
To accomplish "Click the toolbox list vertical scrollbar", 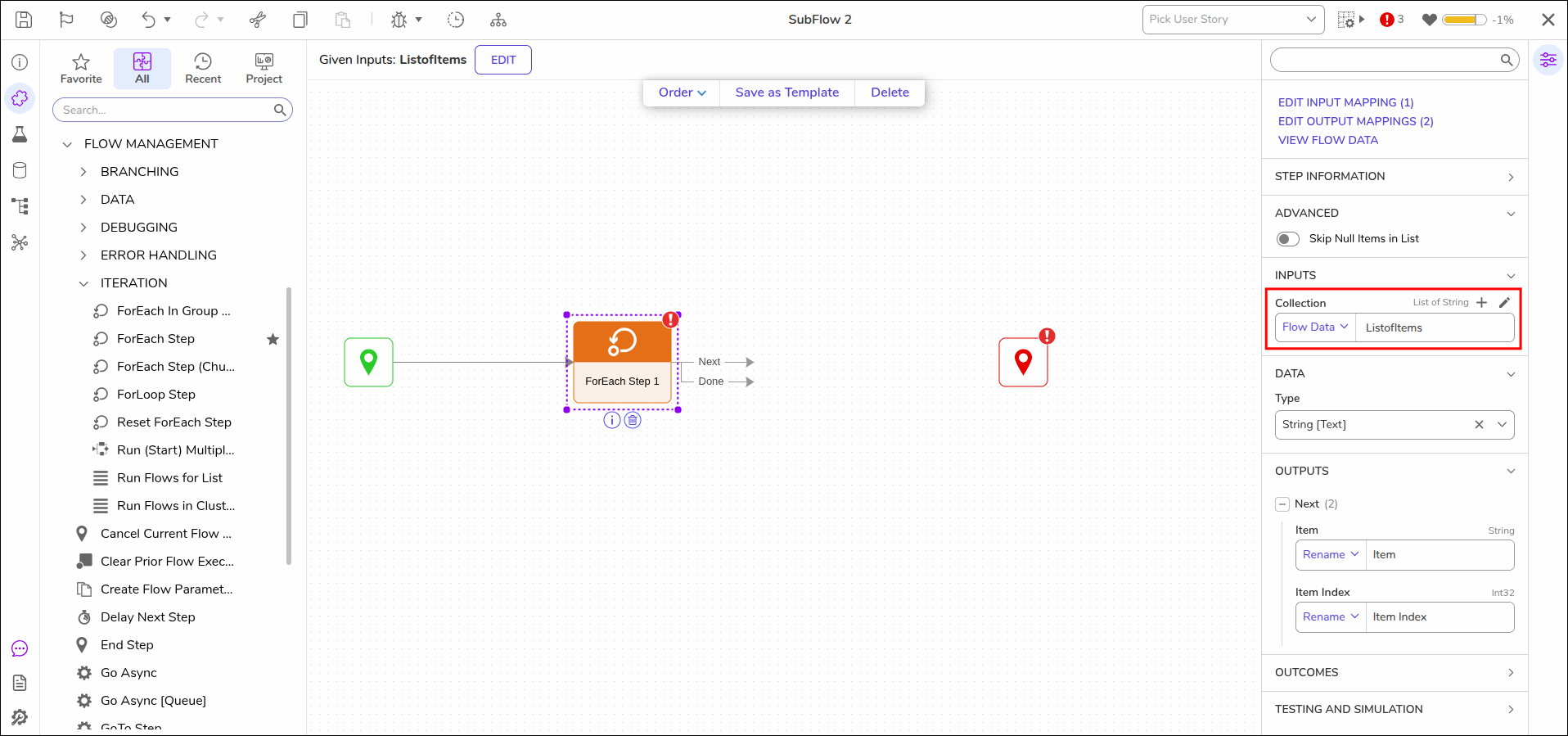I will coord(289,426).
